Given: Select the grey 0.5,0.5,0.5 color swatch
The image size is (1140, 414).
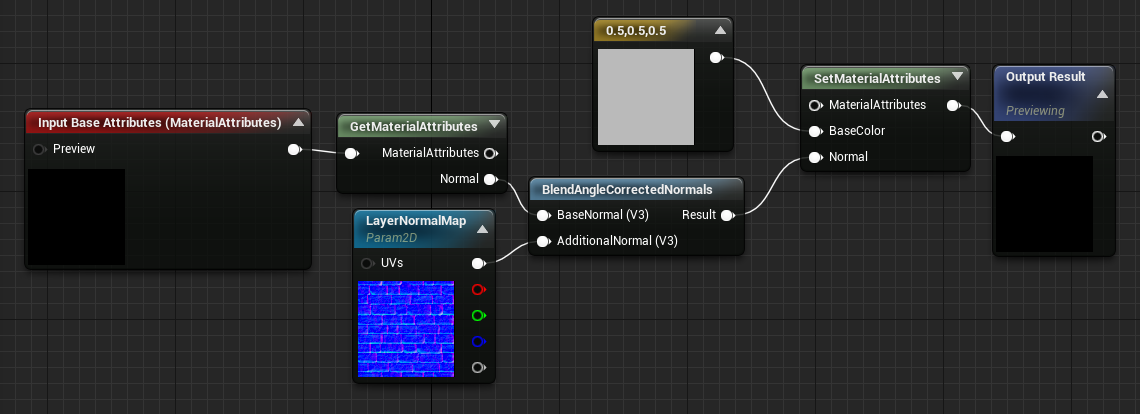Looking at the screenshot, I should point(646,97).
